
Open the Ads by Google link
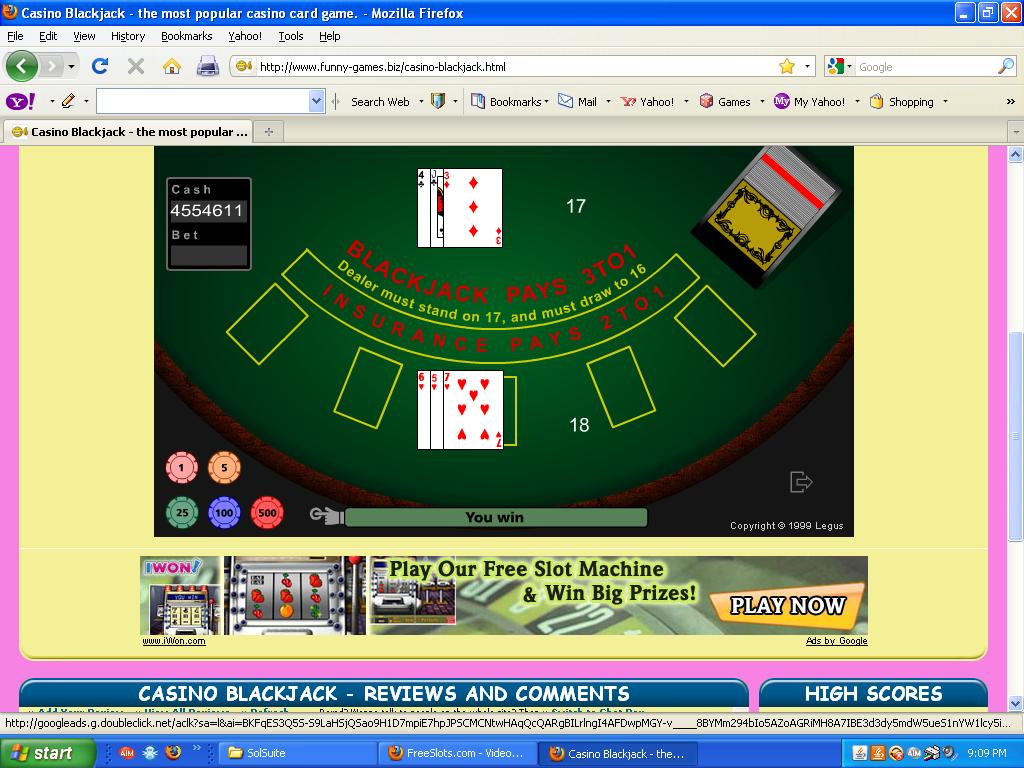(836, 641)
